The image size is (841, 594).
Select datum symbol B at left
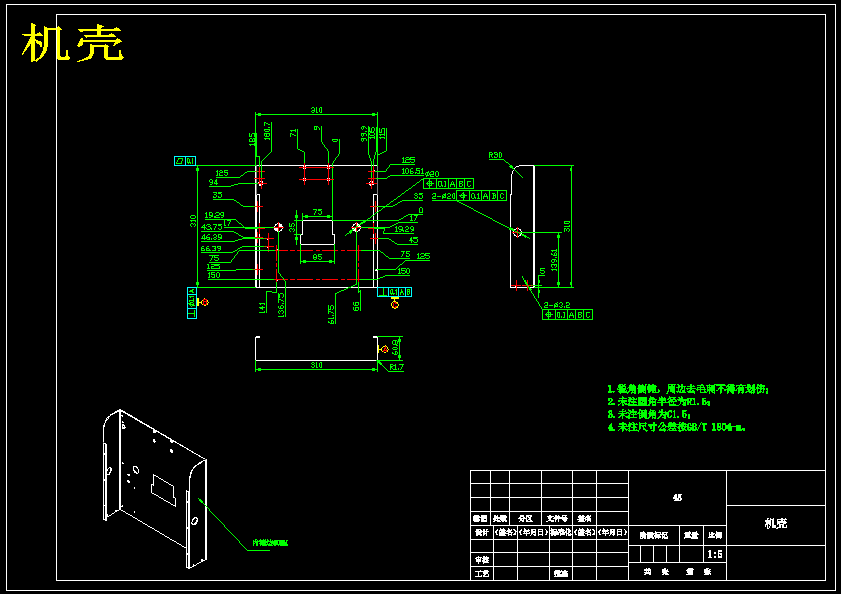click(203, 303)
